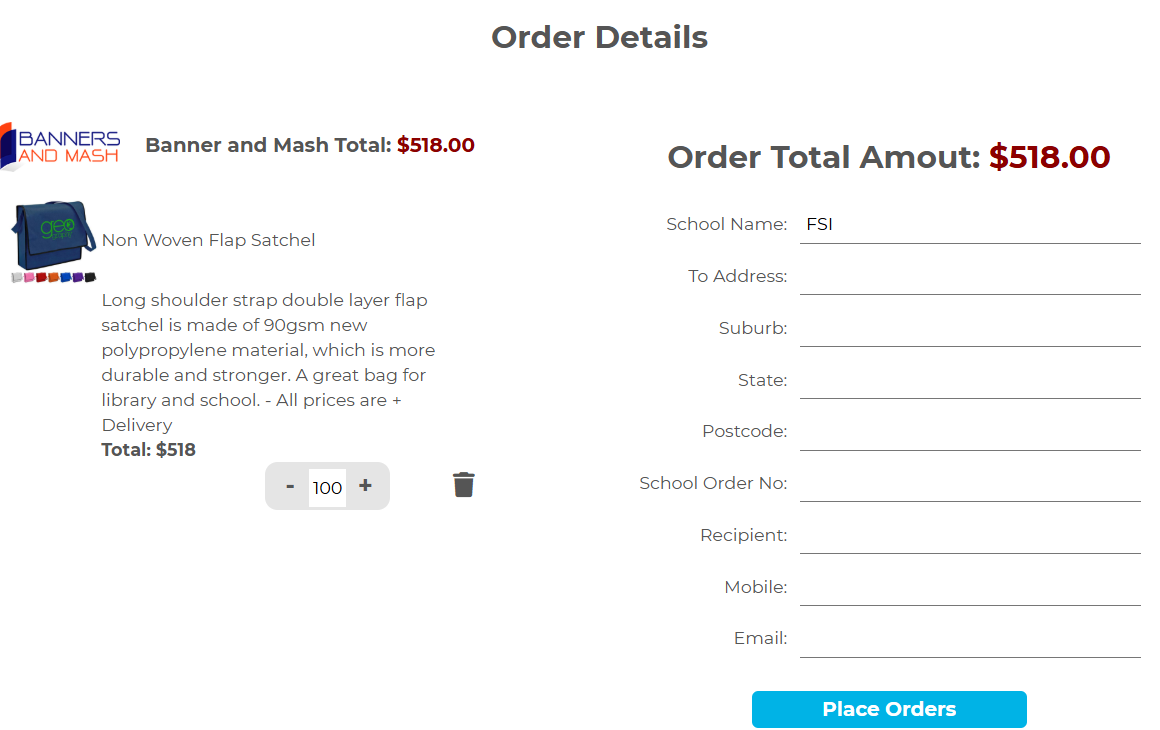The width and height of the screenshot is (1160, 730).
Task: Click the Email input field
Action: (970, 637)
